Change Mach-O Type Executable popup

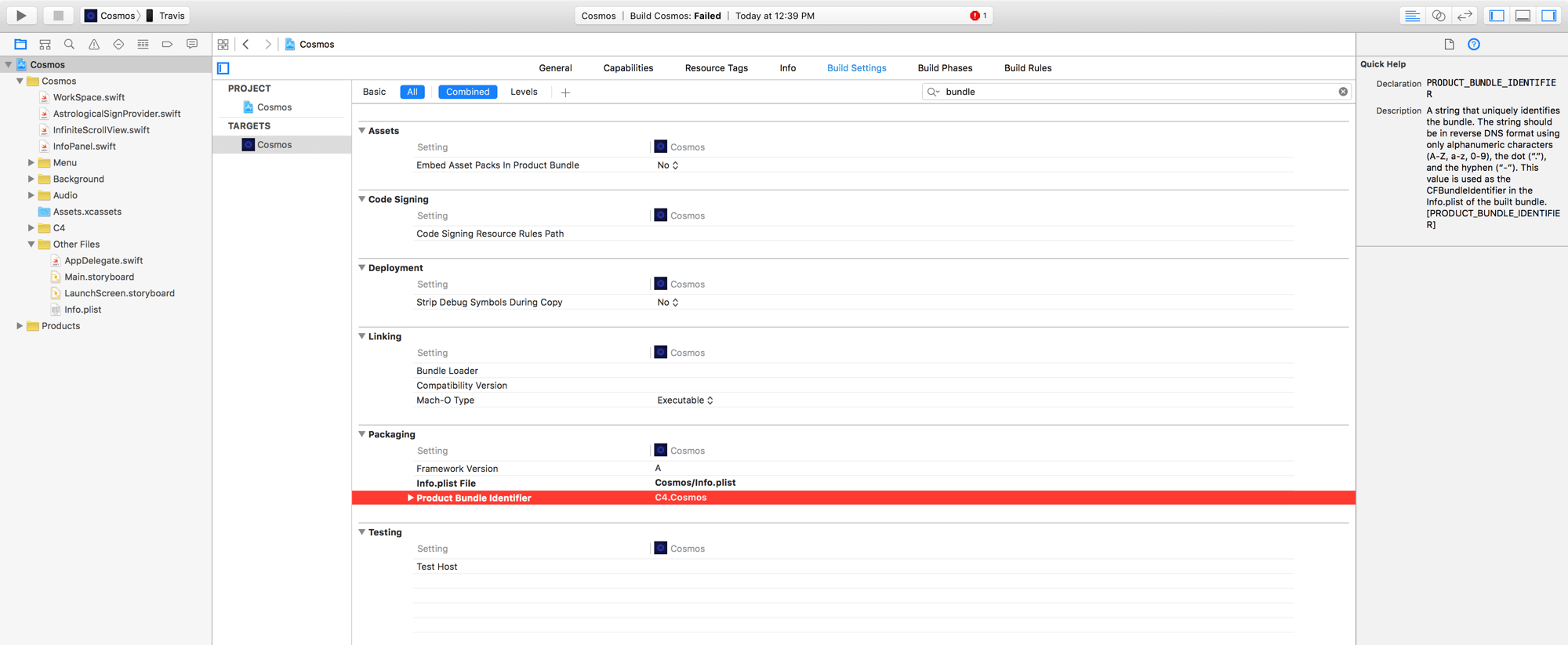tap(685, 400)
